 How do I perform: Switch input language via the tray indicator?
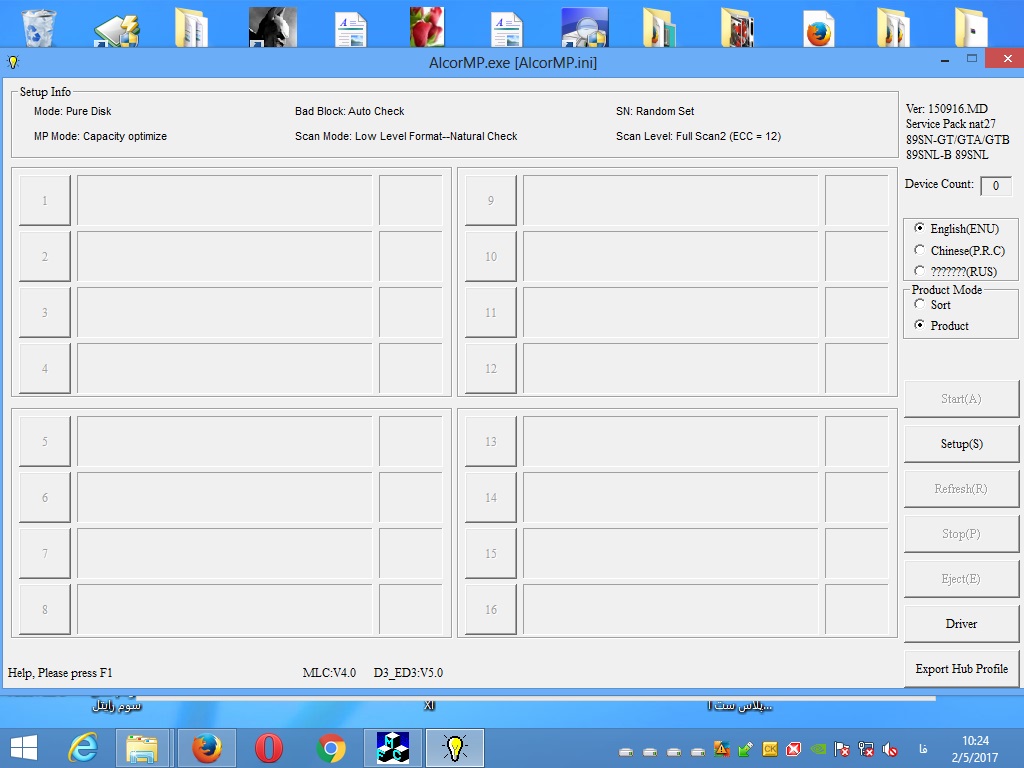click(923, 749)
